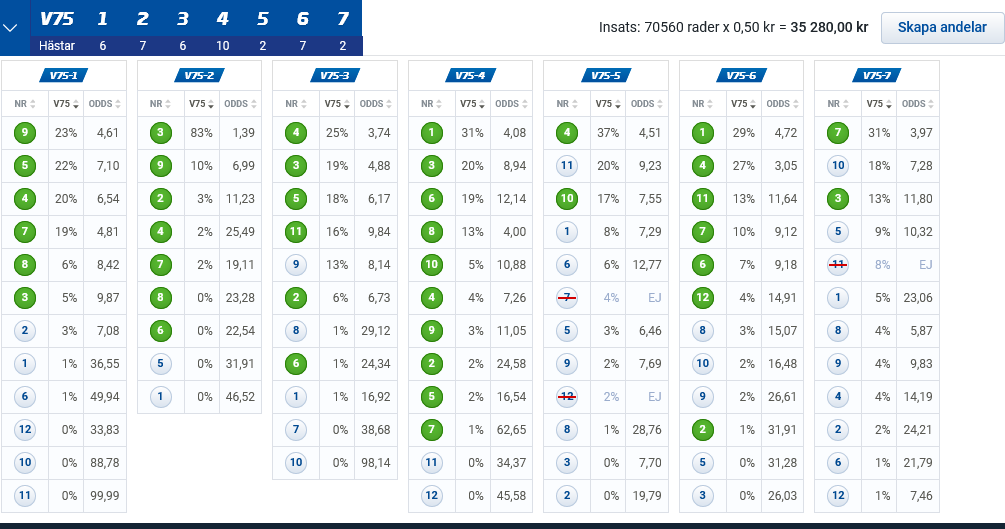
Task: Open the V75-3 race badge
Action: 335,76
